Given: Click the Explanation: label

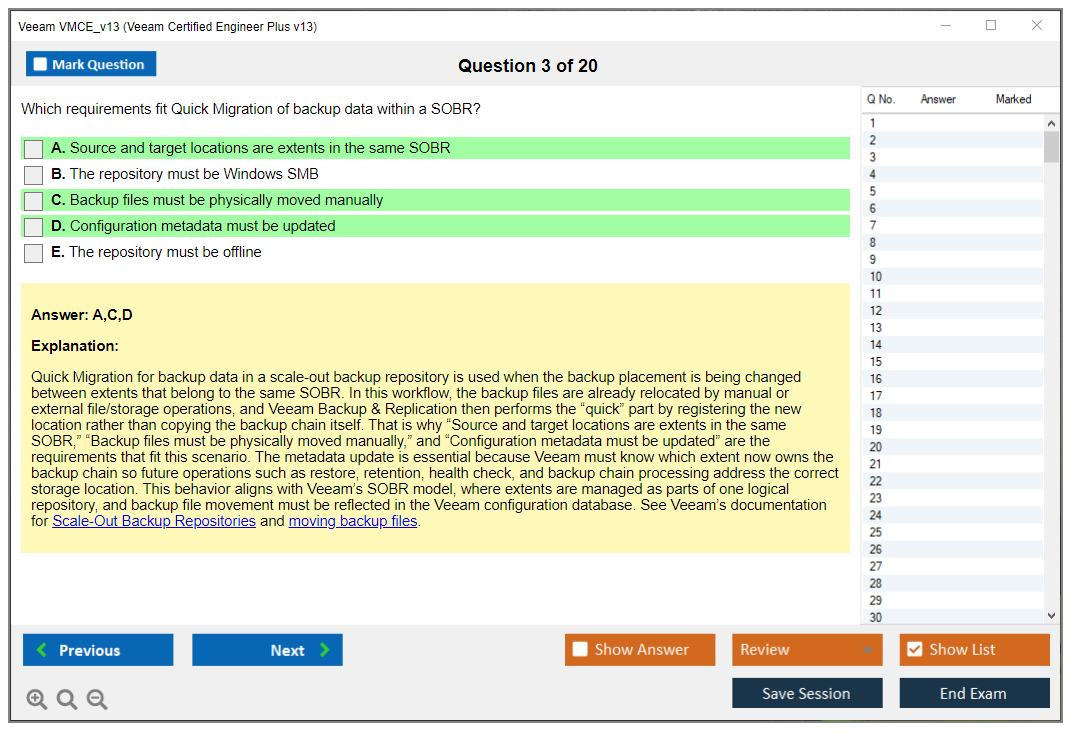Looking at the screenshot, I should (x=75, y=346).
